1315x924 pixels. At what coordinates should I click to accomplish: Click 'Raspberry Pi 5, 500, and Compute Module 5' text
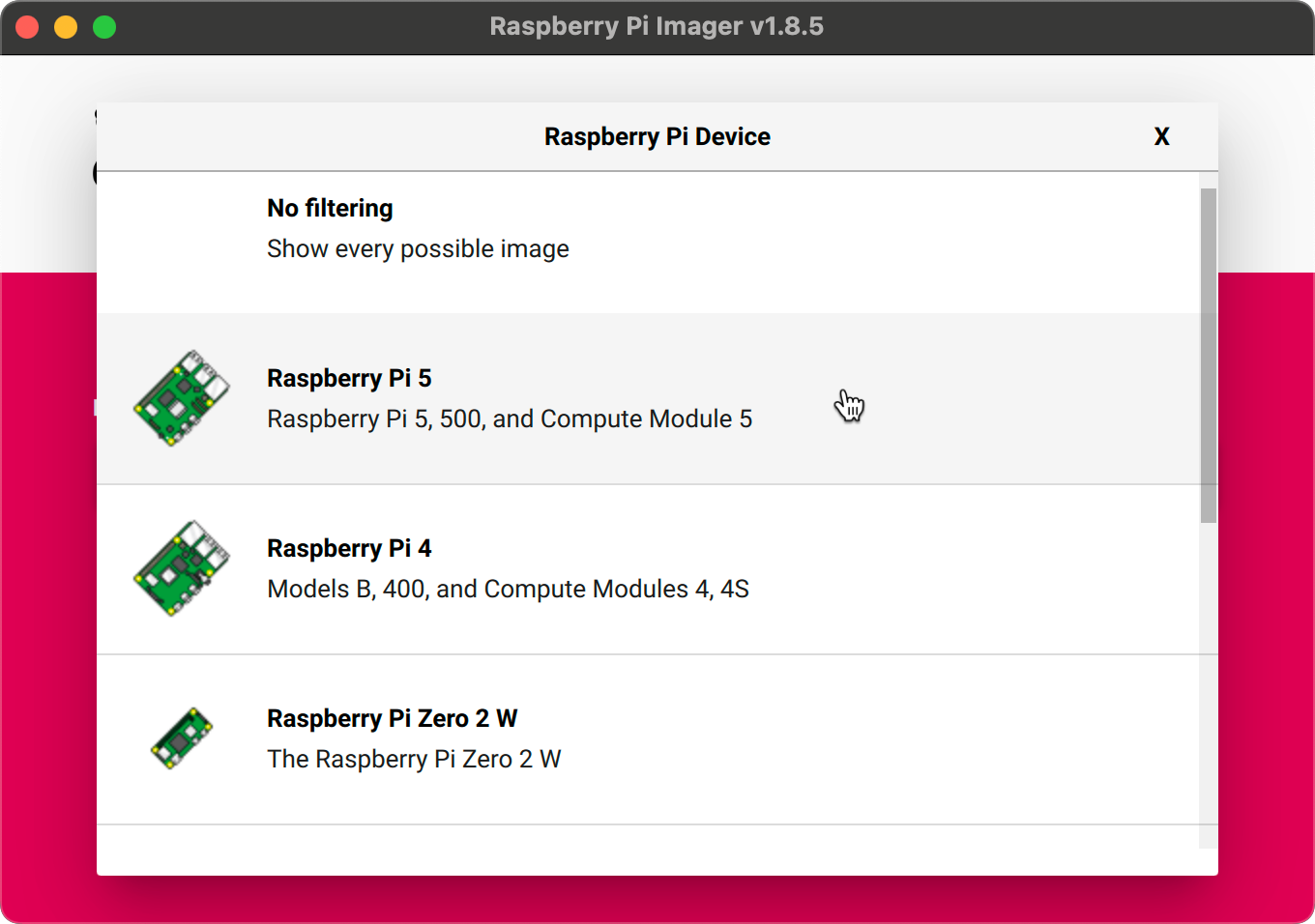click(510, 419)
